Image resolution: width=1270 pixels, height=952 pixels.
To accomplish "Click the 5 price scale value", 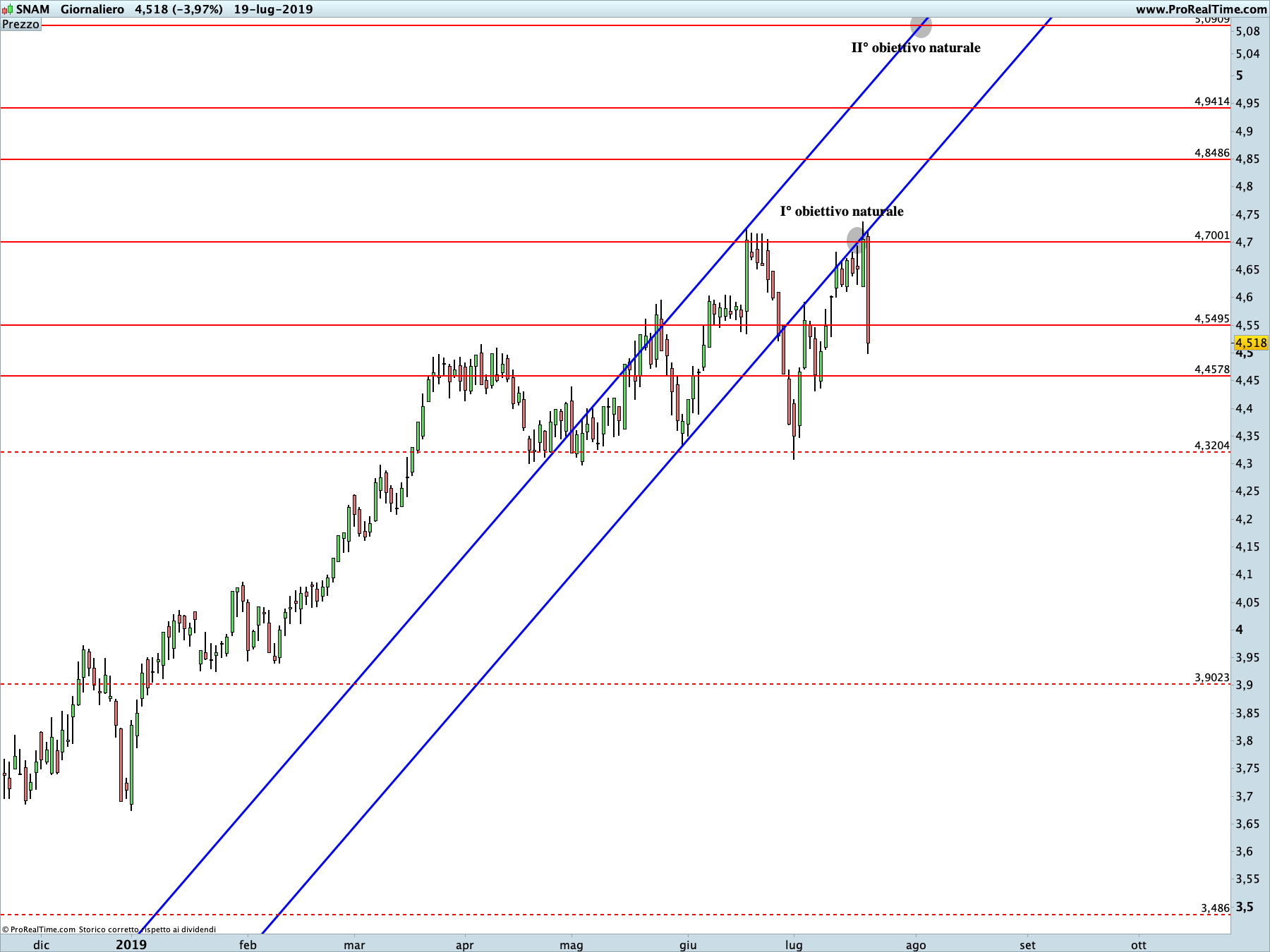I will click(x=1240, y=75).
